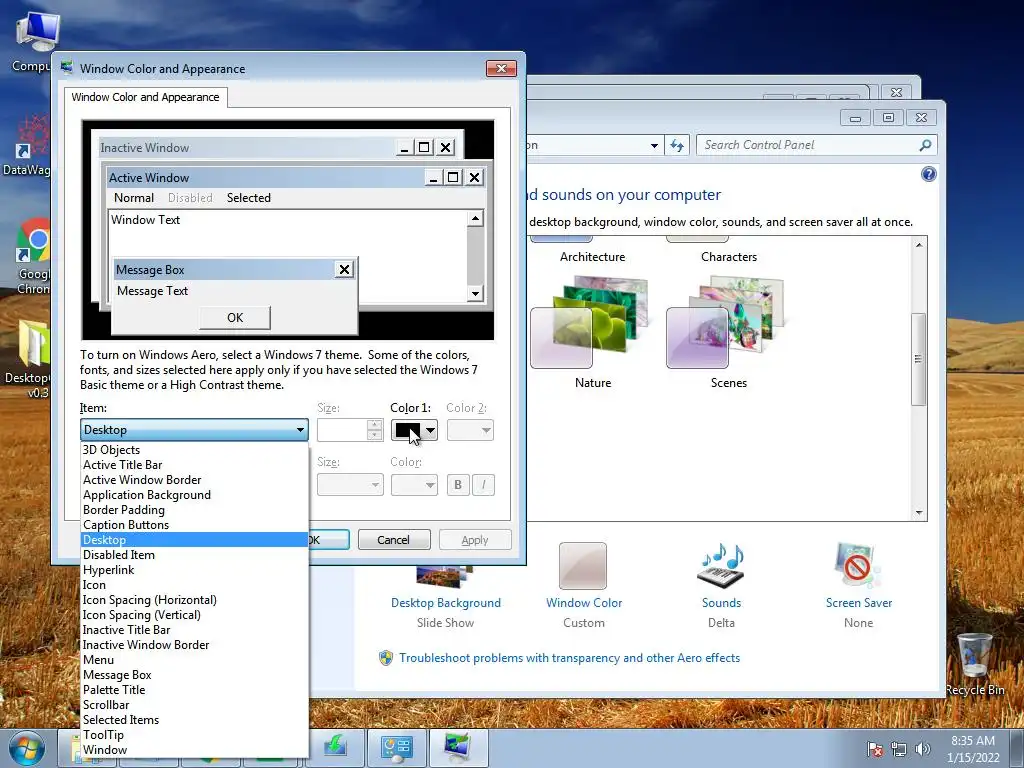Select Caption Buttons list entry
The height and width of the screenshot is (768, 1024).
tap(195, 524)
